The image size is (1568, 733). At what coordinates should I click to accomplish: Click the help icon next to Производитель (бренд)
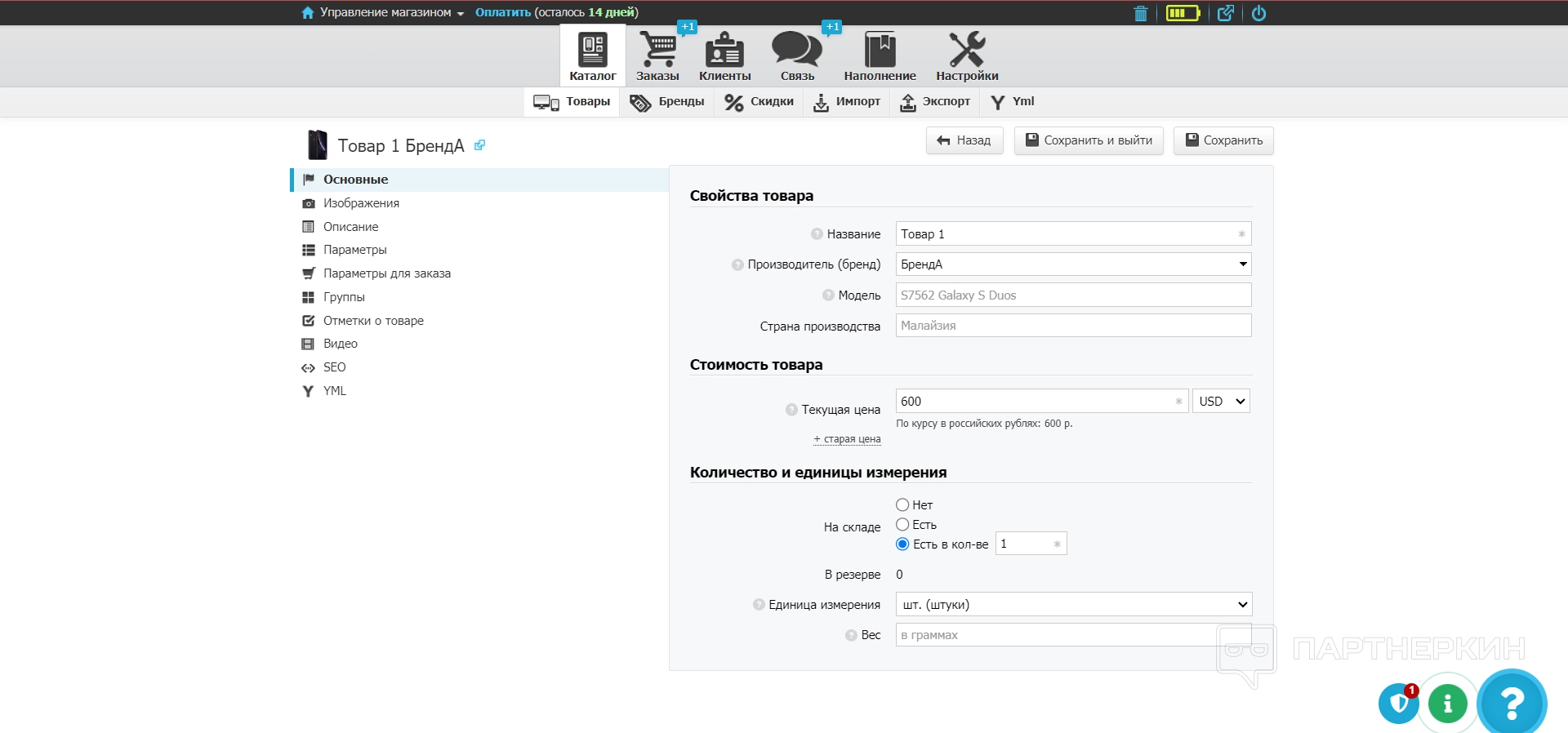point(737,264)
